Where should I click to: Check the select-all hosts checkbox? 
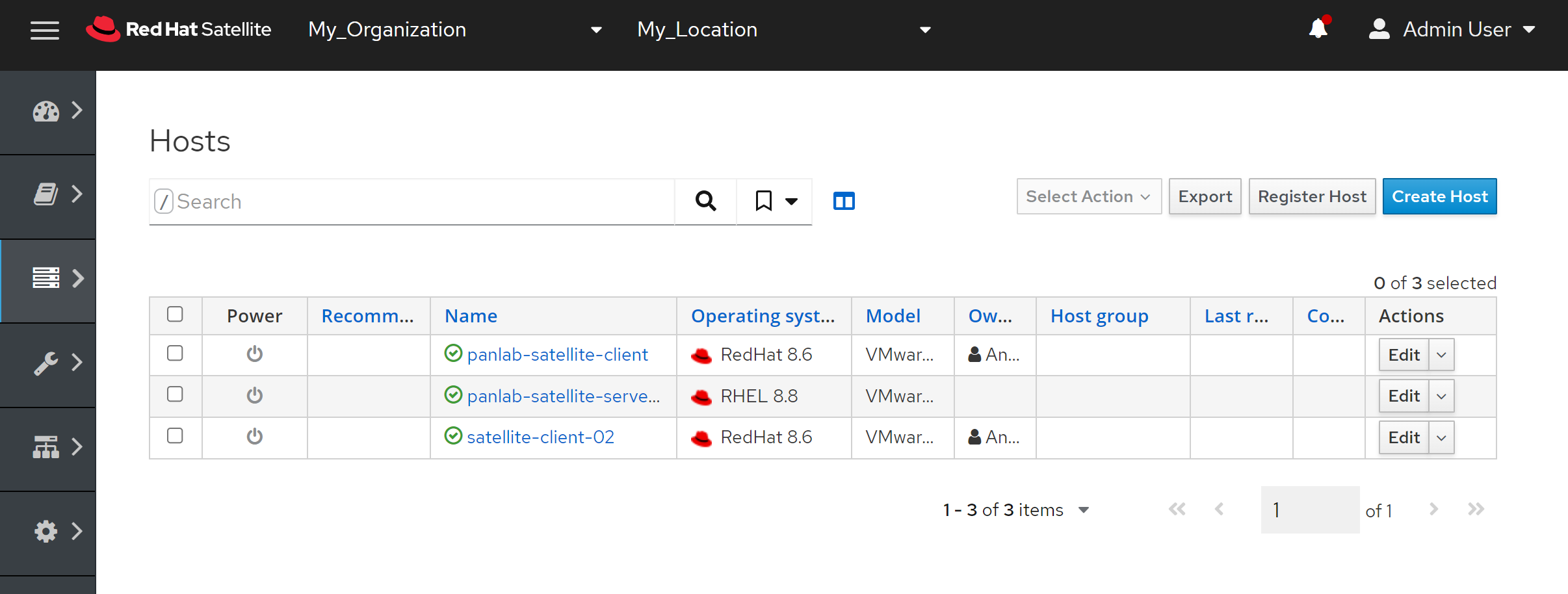coord(175,315)
